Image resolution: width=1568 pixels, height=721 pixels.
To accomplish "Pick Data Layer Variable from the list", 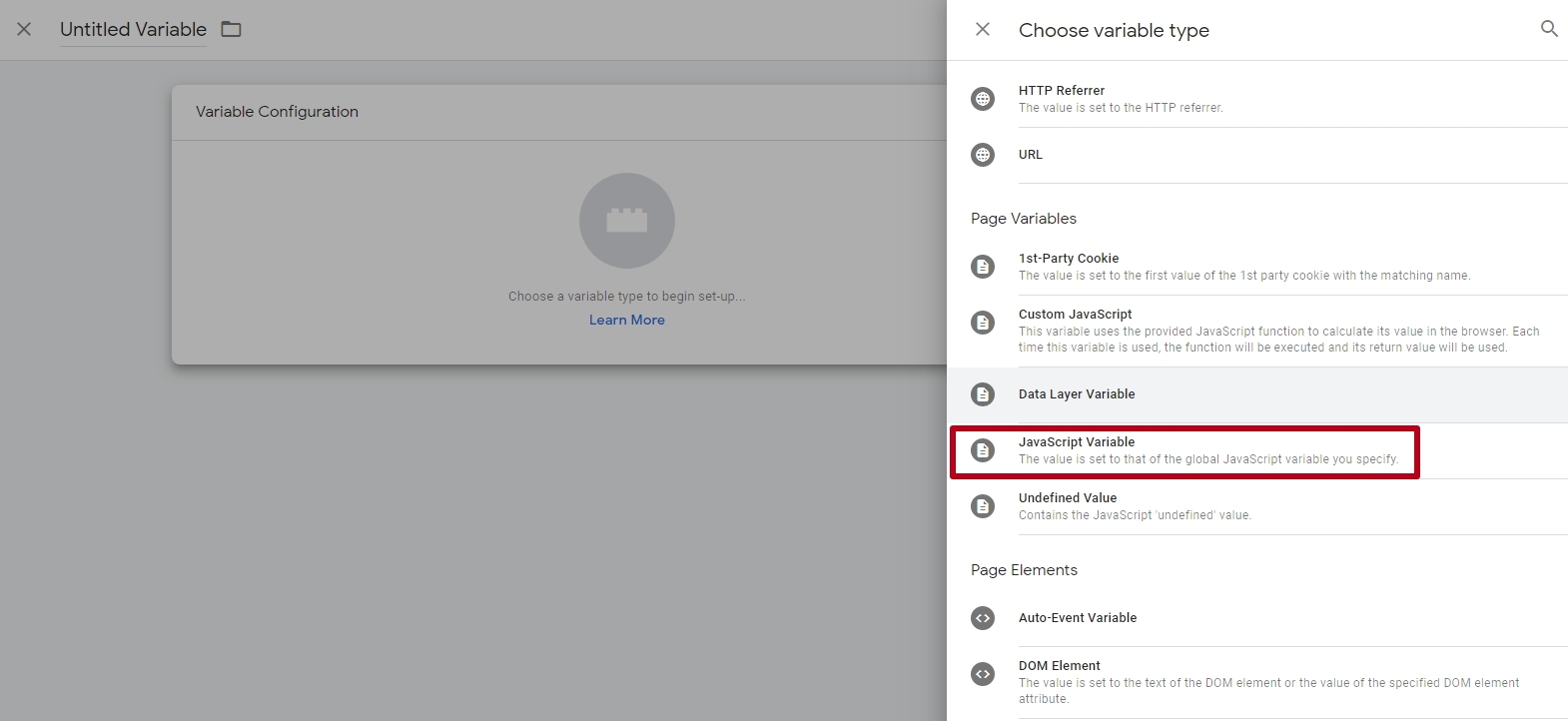I will (1257, 394).
